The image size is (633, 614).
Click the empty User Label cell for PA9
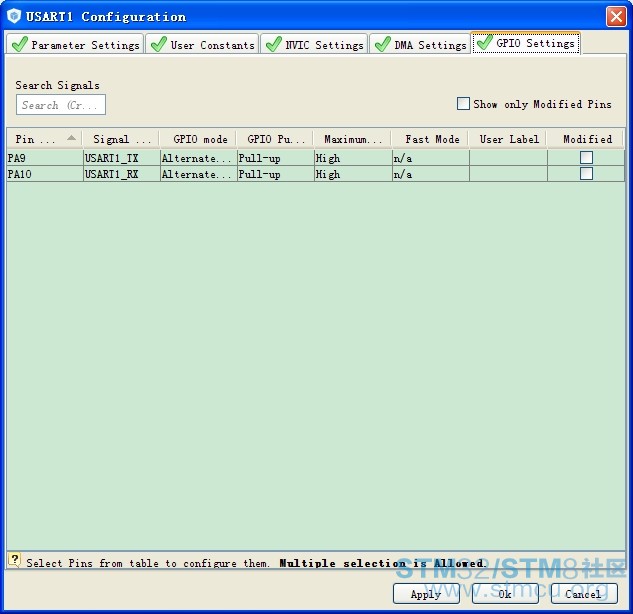[508, 158]
